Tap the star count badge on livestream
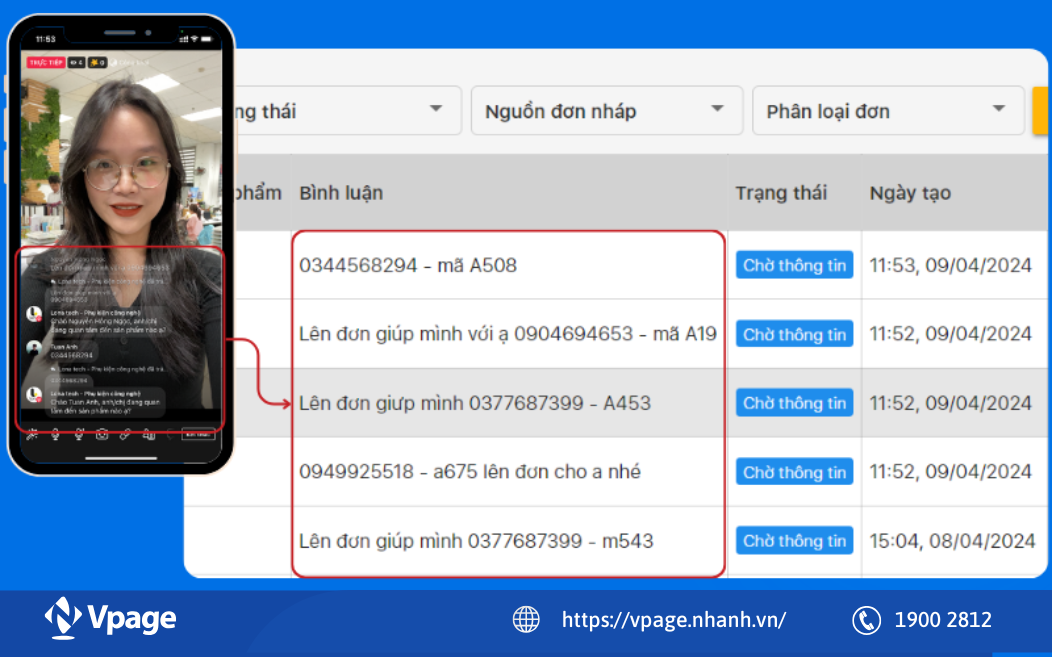The width and height of the screenshot is (1052, 657). pyautogui.click(x=97, y=62)
